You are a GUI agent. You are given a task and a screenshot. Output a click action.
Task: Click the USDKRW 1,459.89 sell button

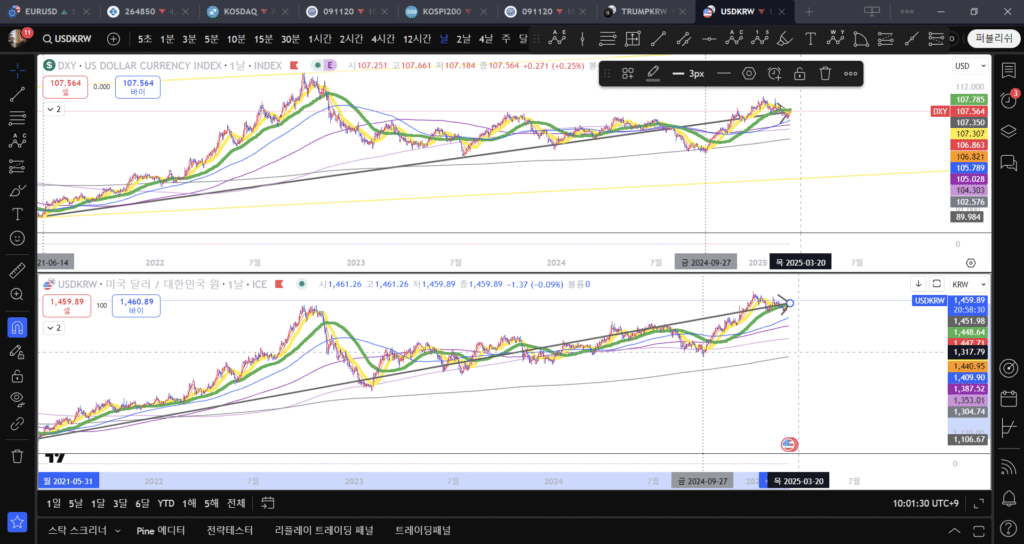67,306
